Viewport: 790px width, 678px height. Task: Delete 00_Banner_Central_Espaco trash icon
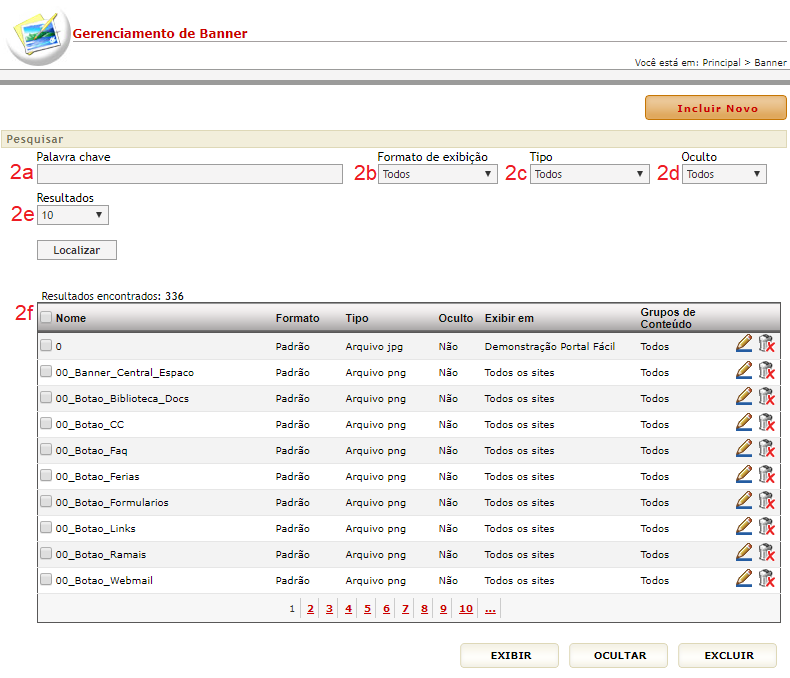click(766, 371)
